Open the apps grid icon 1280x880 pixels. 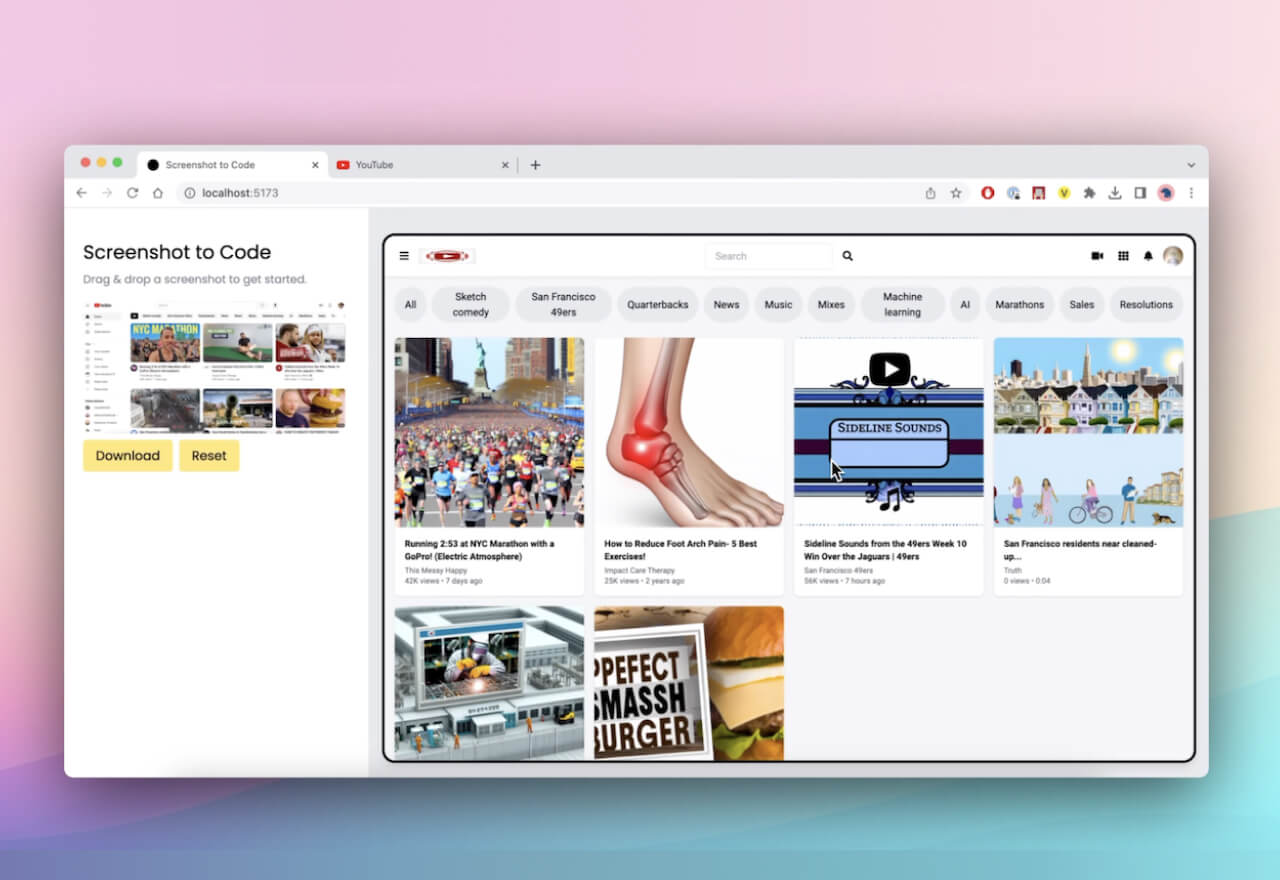coord(1123,256)
